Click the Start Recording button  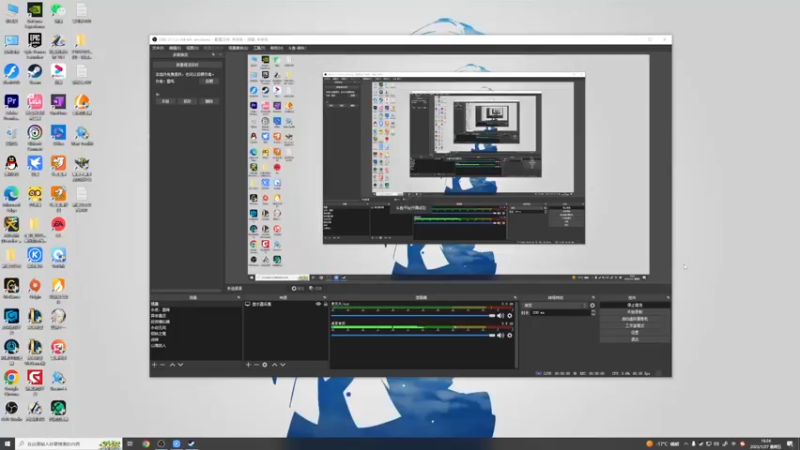click(x=635, y=312)
